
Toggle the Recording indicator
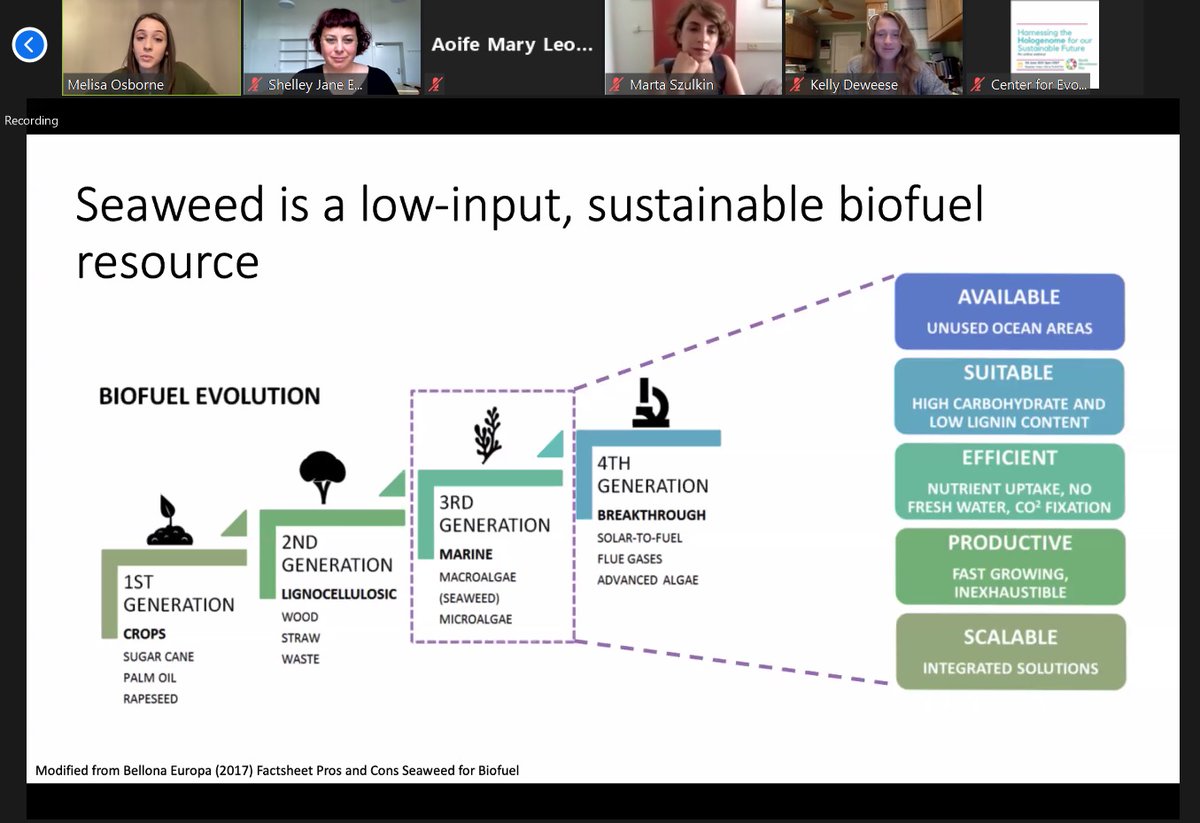(31, 120)
